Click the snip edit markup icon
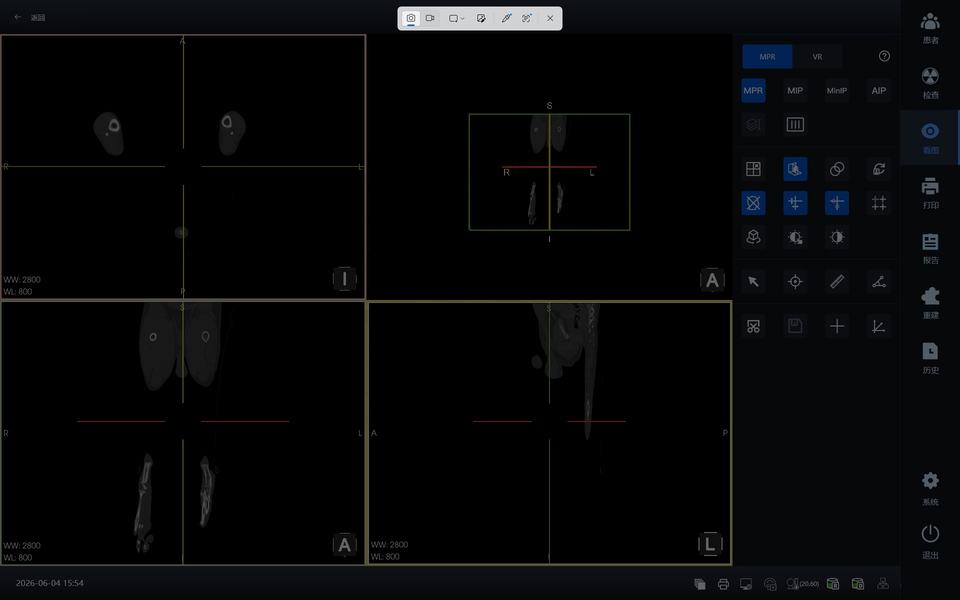The image size is (960, 600). pos(481,18)
